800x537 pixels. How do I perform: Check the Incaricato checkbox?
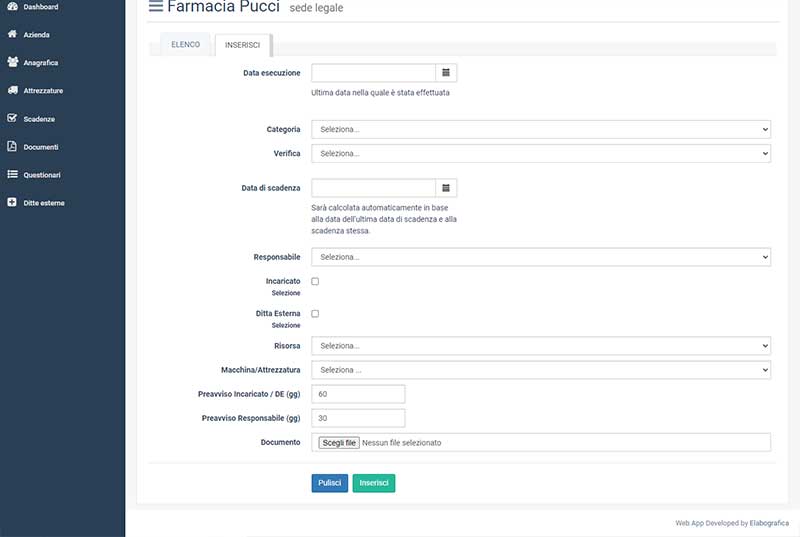315,282
